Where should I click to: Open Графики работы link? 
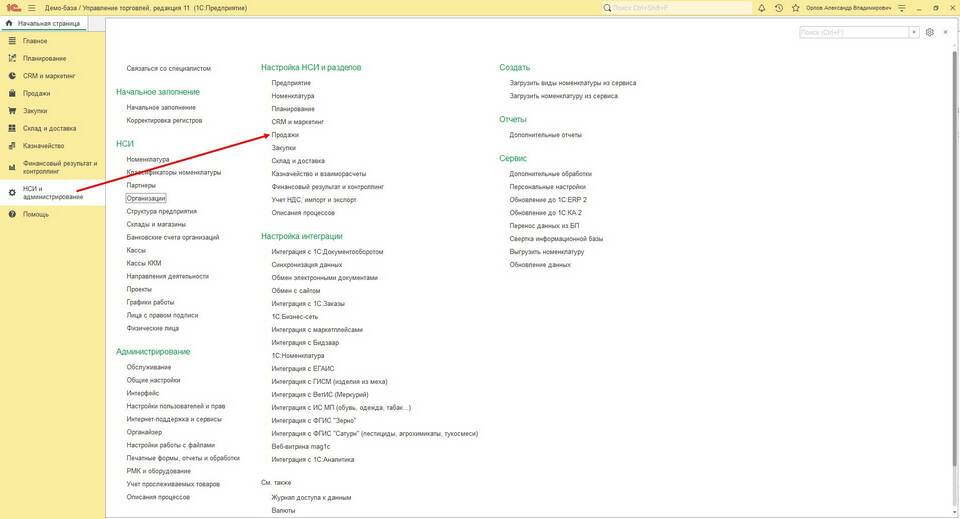click(x=151, y=302)
